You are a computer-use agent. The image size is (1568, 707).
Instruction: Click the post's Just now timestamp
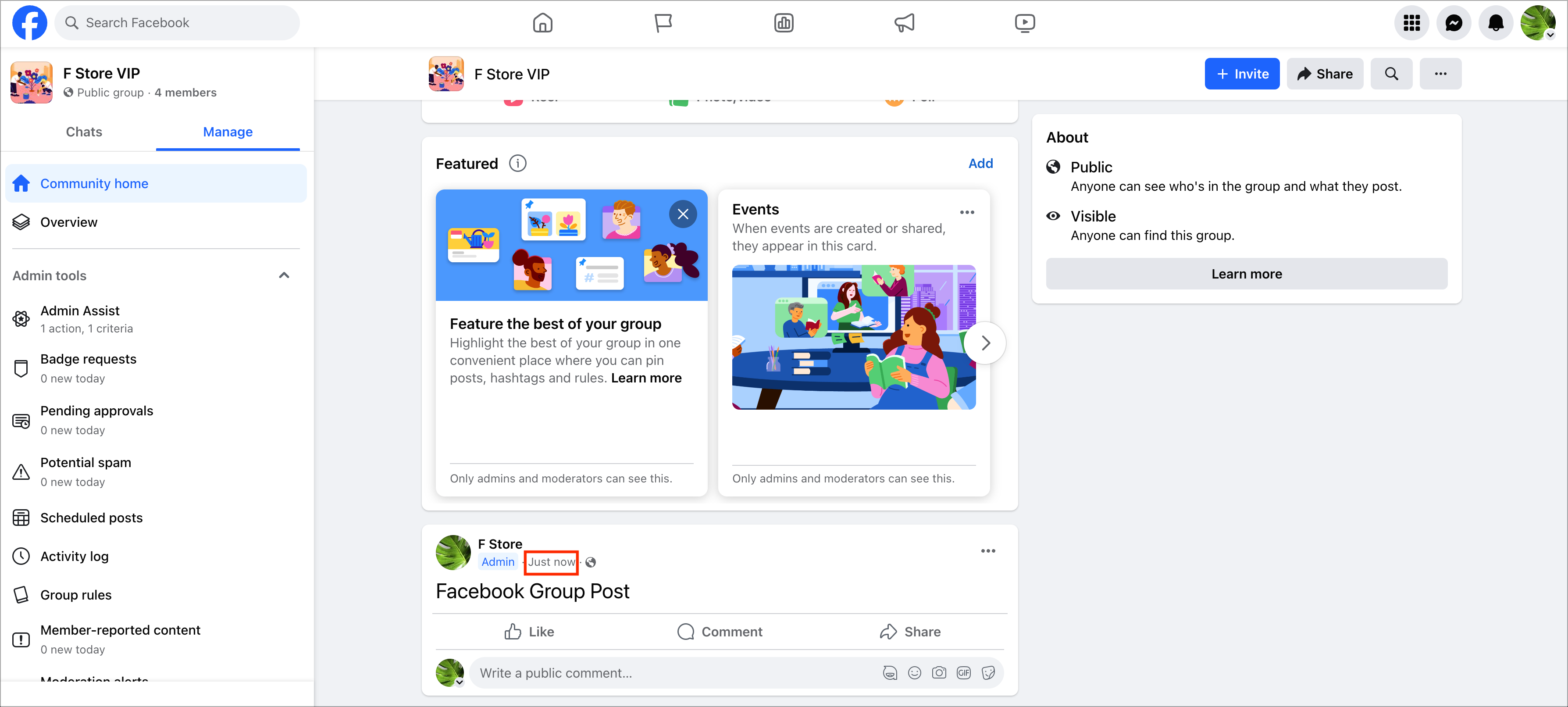coord(551,562)
